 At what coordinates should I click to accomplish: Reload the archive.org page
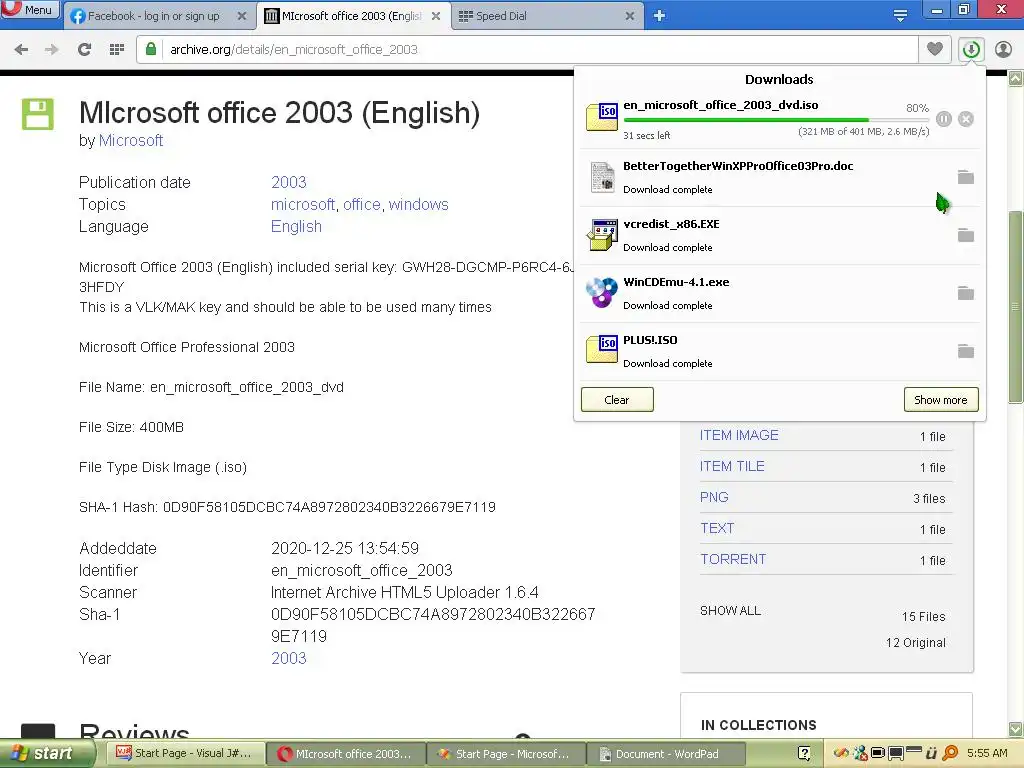[x=84, y=50]
